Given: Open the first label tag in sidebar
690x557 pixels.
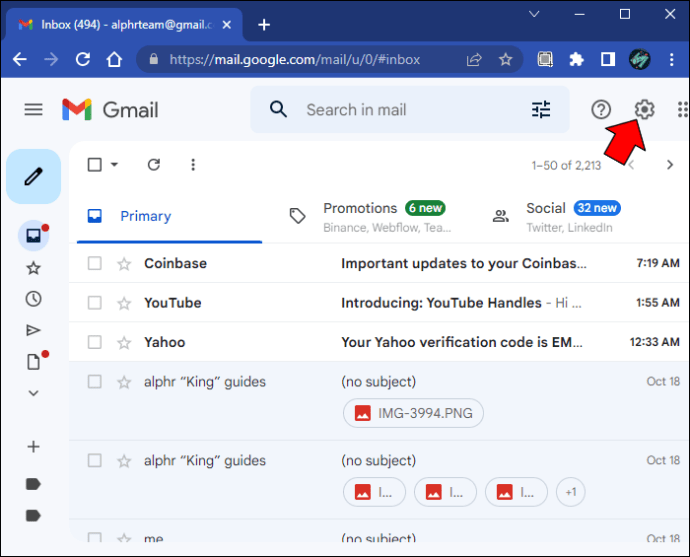Looking at the screenshot, I should click(33, 484).
